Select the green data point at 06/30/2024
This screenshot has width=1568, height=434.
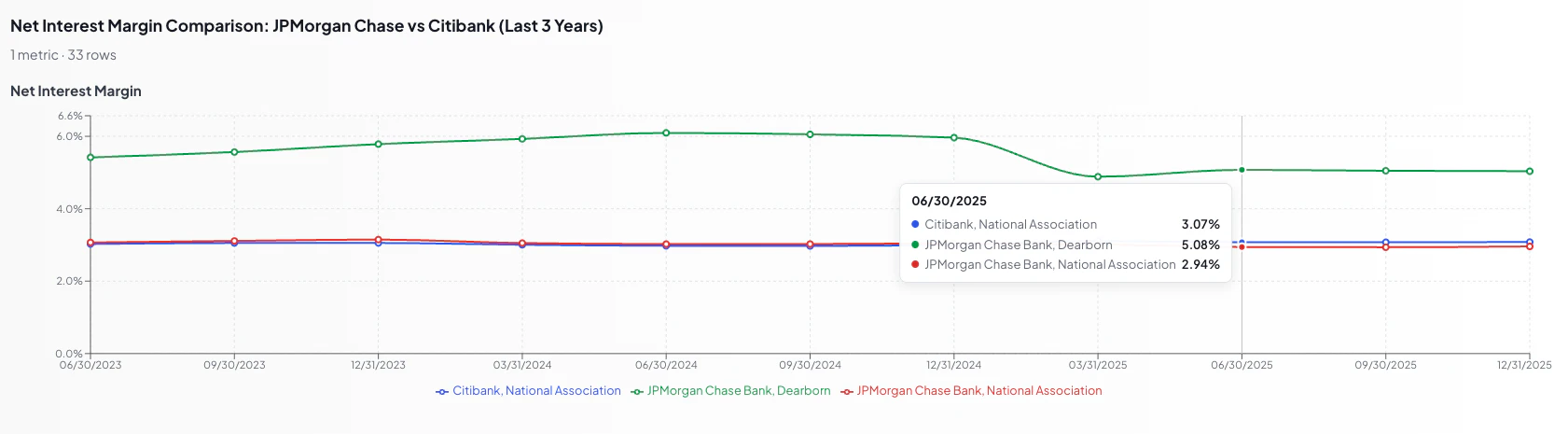point(666,133)
